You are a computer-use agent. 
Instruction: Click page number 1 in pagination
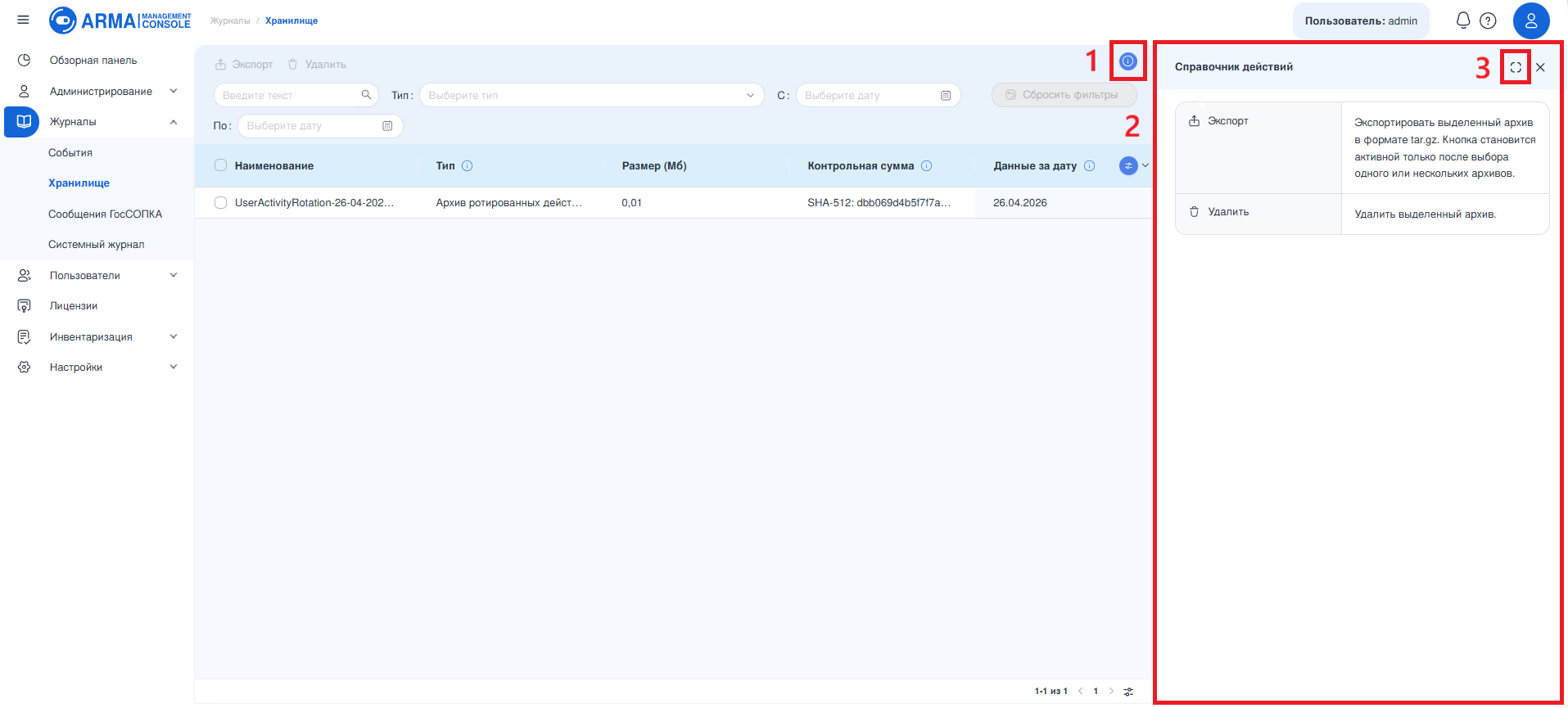tap(1096, 692)
